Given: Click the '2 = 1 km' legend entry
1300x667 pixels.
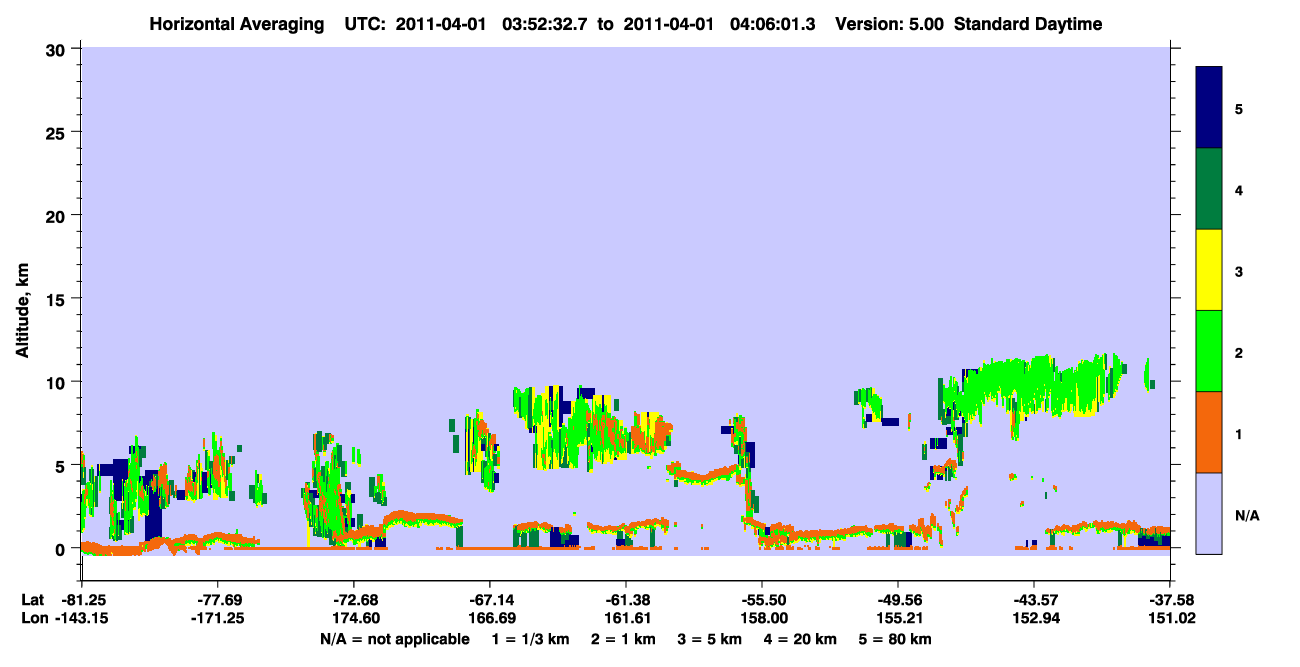Looking at the screenshot, I should click(624, 639).
